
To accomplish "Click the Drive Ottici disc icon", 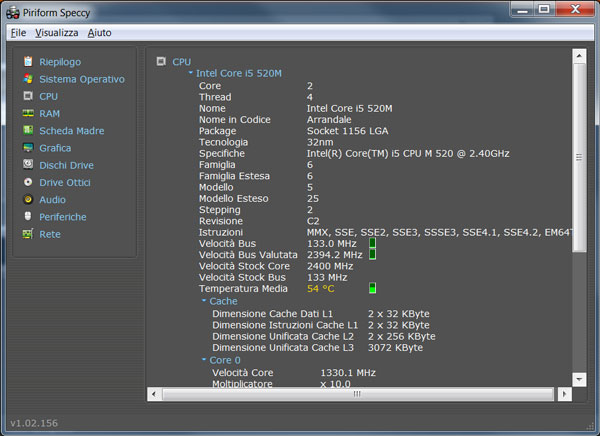I will pyautogui.click(x=28, y=182).
